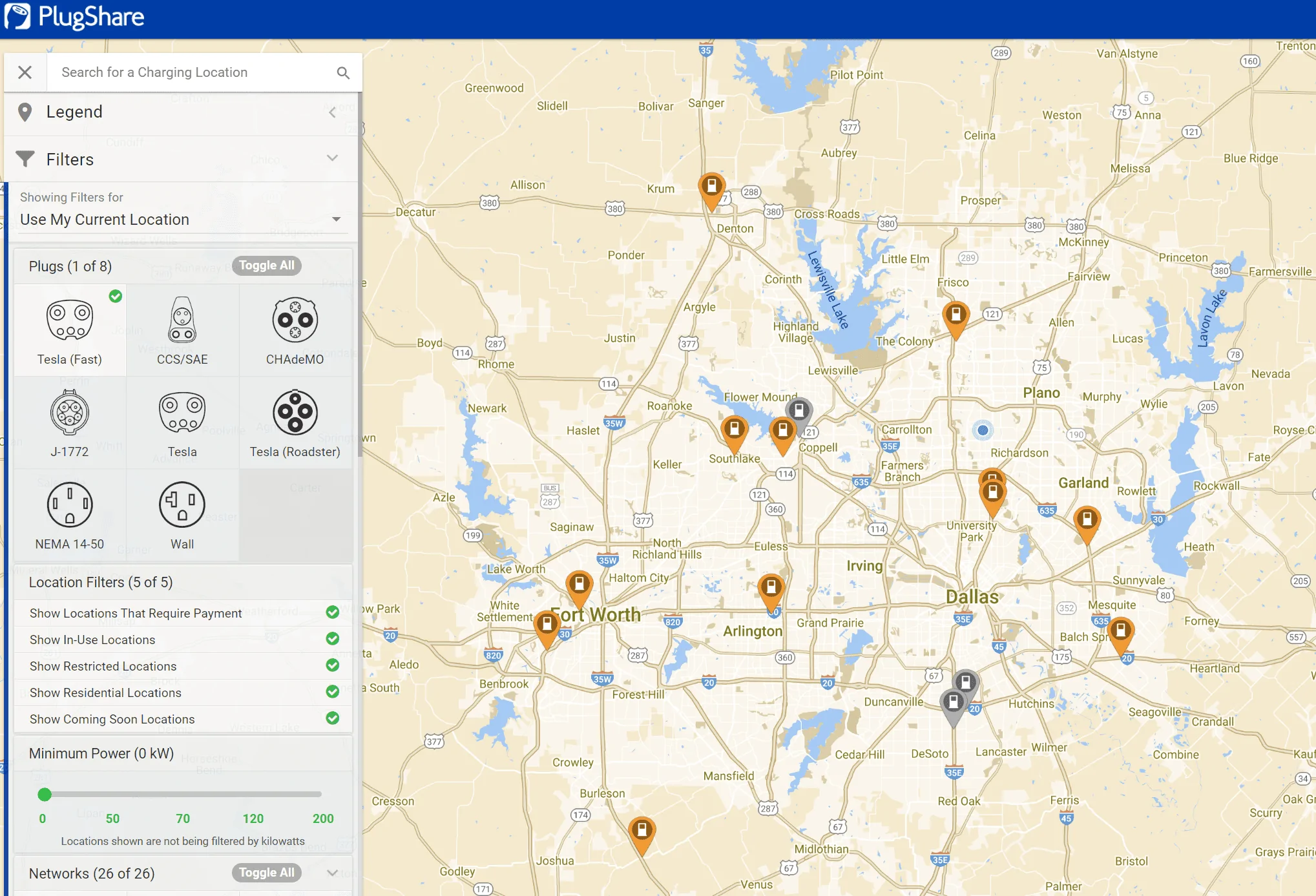
Task: Select the charger pin near White Settlement
Action: click(x=547, y=630)
